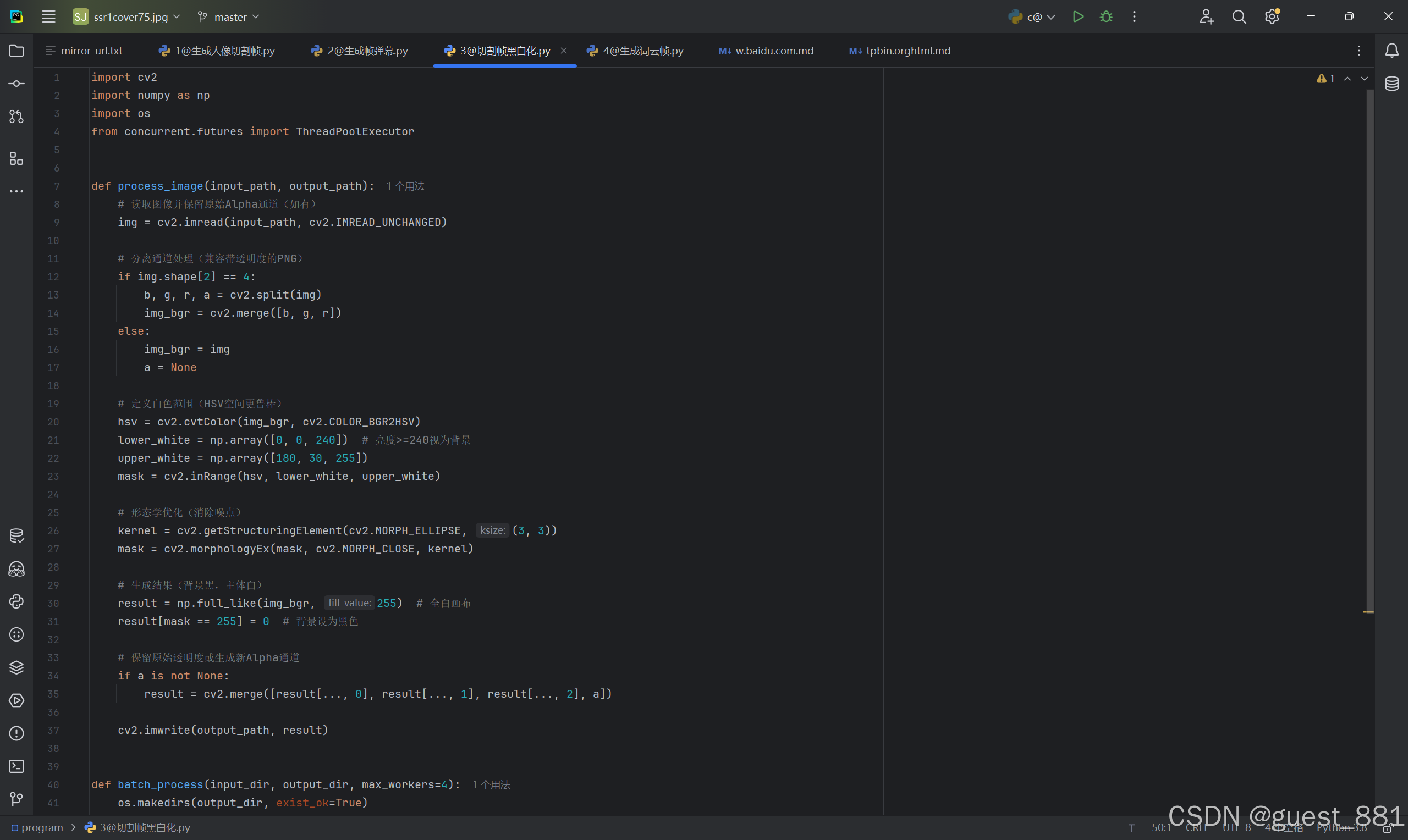Screen dimensions: 1408x840
Task: Open Search Everywhere magnifier
Action: [x=1239, y=16]
